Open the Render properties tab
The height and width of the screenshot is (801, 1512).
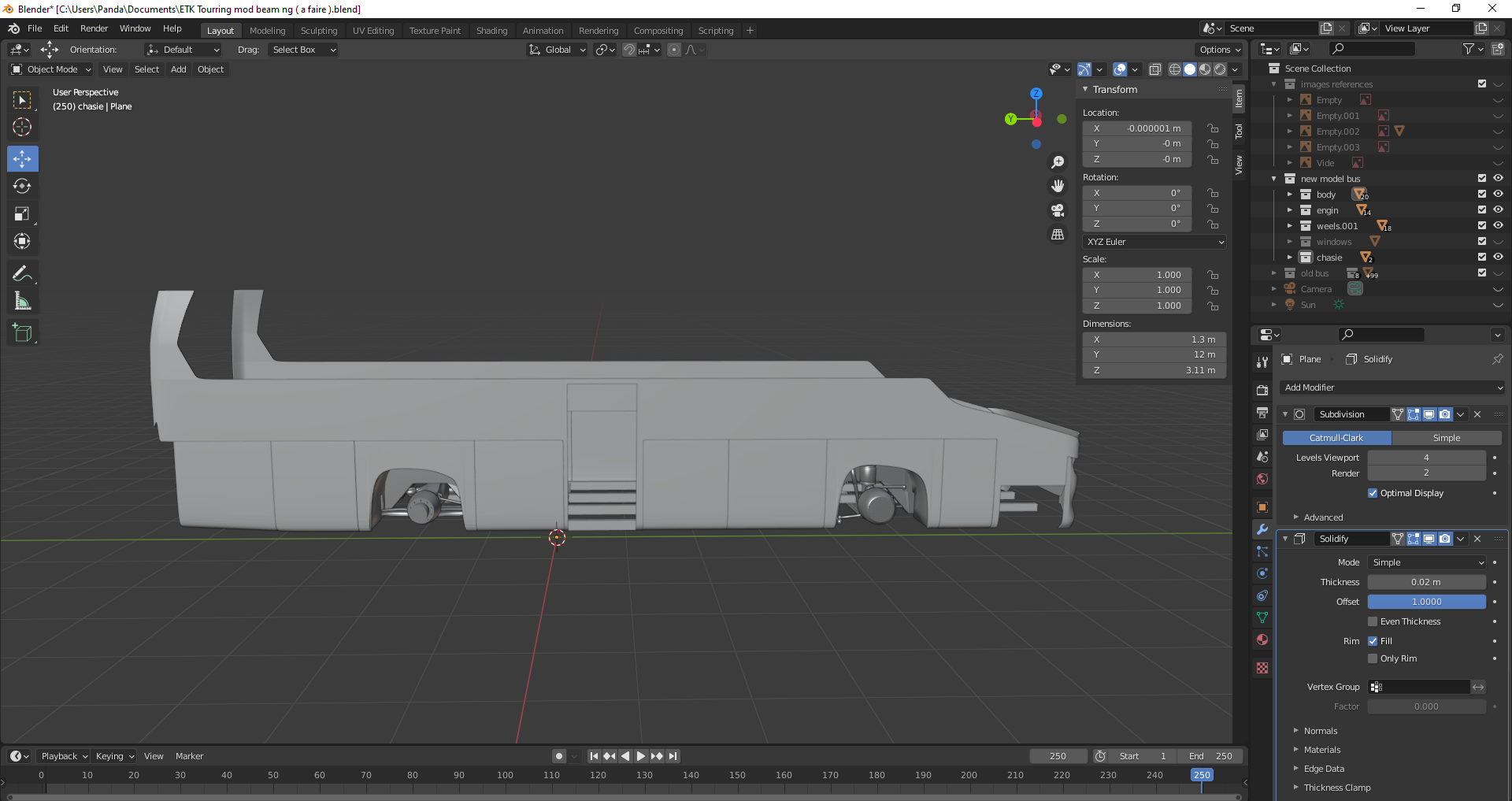(1262, 390)
